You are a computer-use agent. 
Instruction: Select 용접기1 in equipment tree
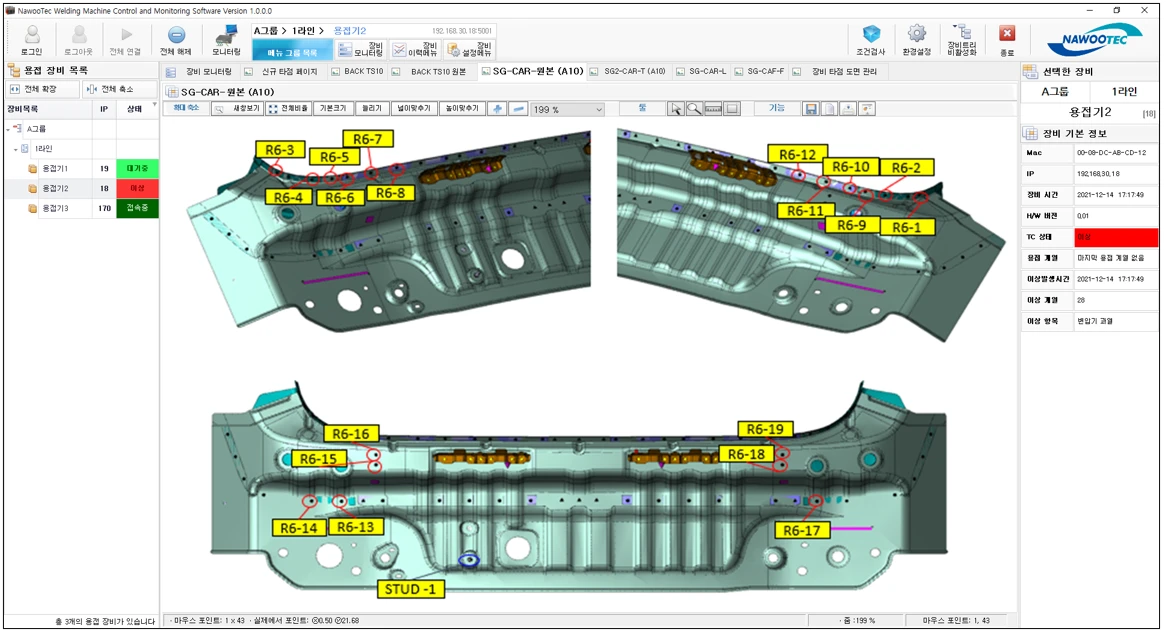point(55,169)
